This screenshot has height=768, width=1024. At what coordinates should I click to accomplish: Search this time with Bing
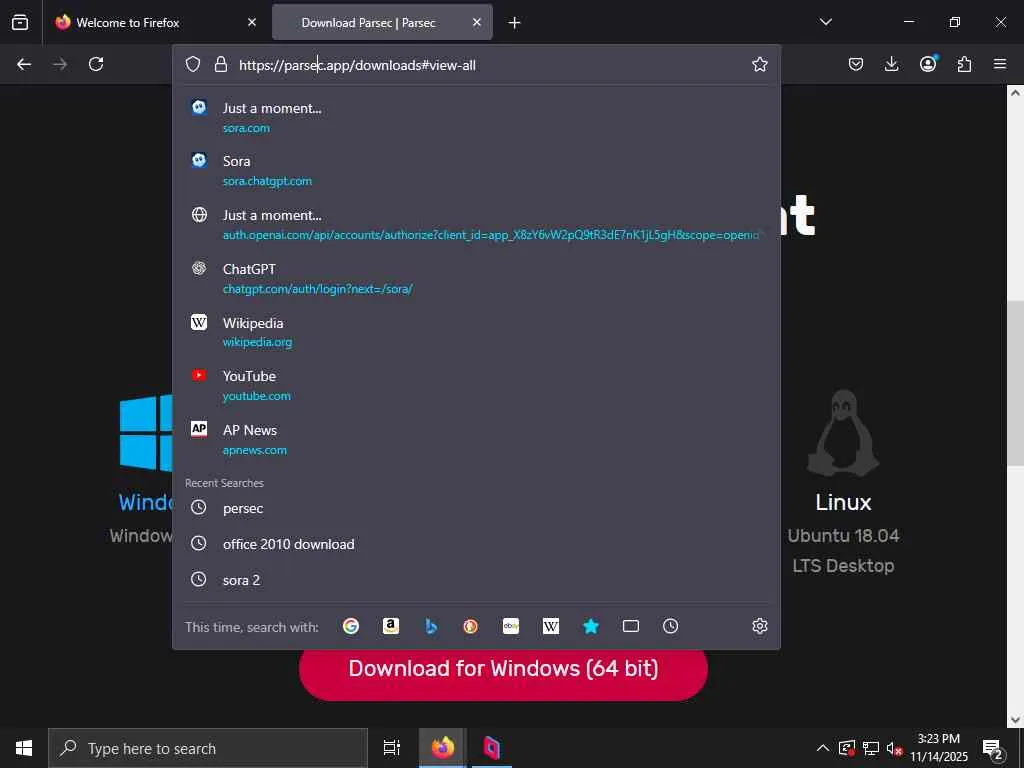coord(431,626)
